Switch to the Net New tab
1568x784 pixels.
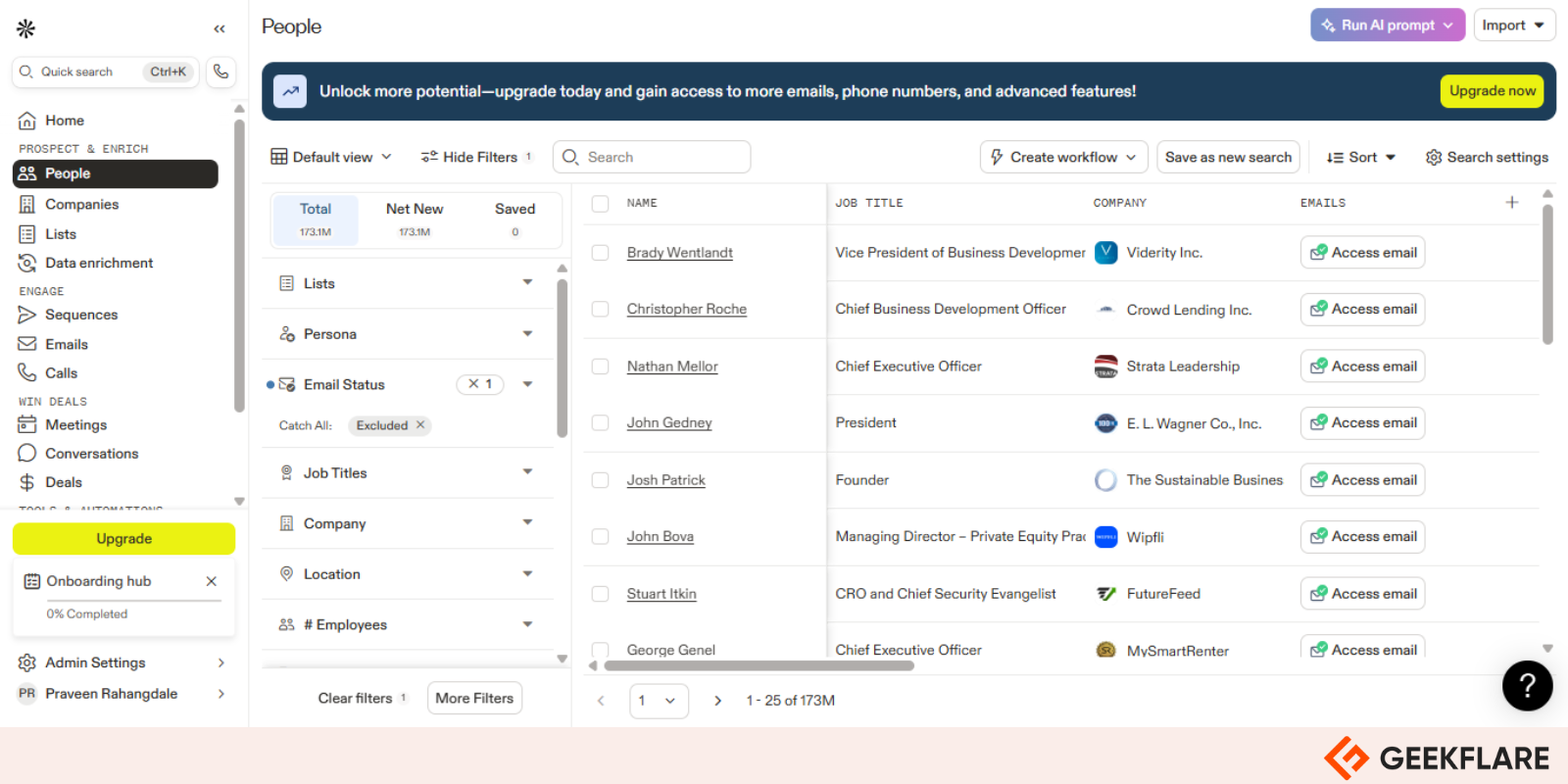click(414, 219)
